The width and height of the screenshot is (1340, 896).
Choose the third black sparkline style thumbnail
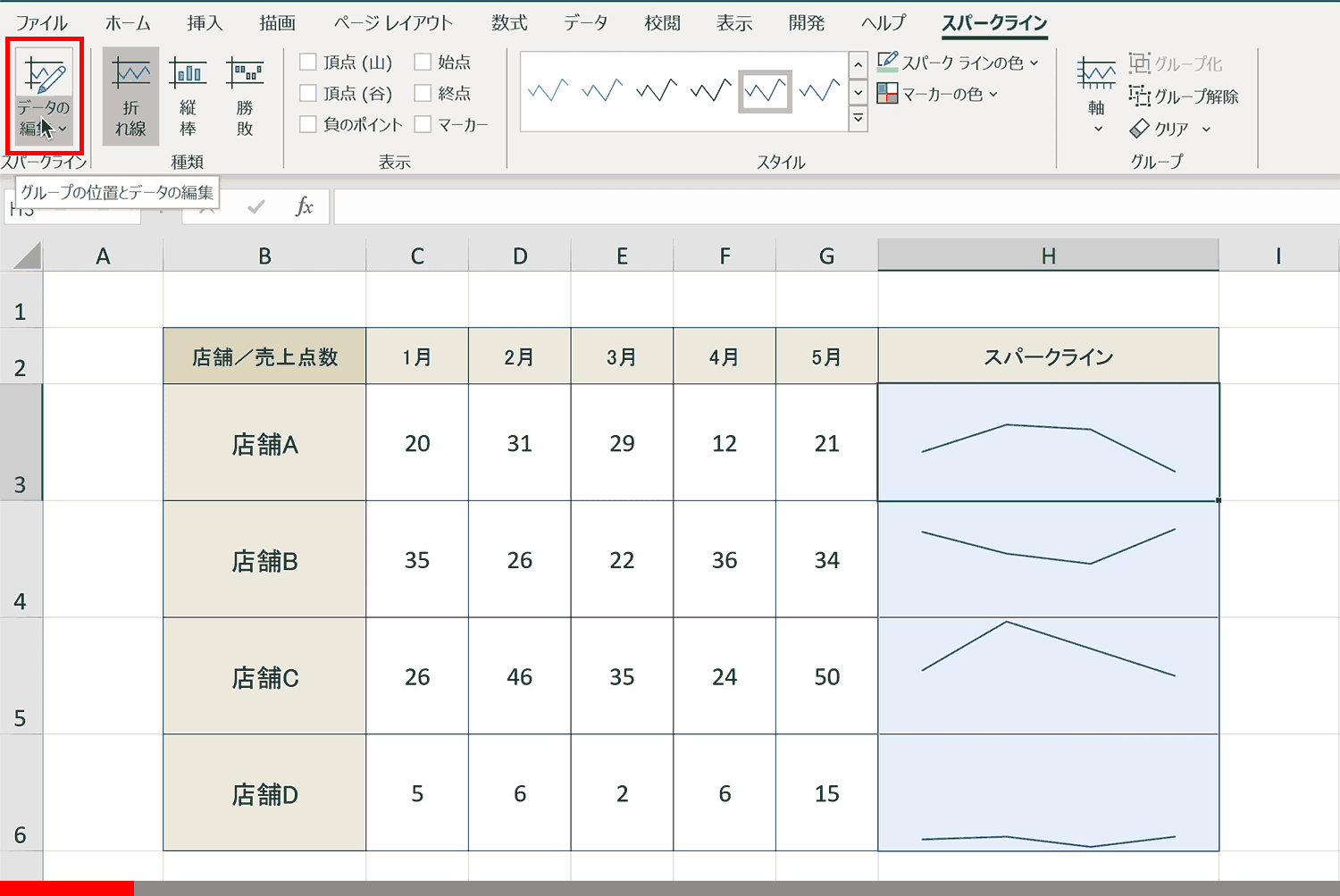tap(657, 91)
